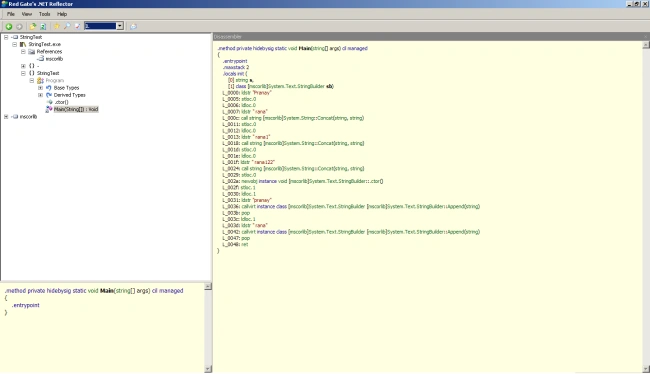Click the .locals init ( line

click(x=235, y=74)
